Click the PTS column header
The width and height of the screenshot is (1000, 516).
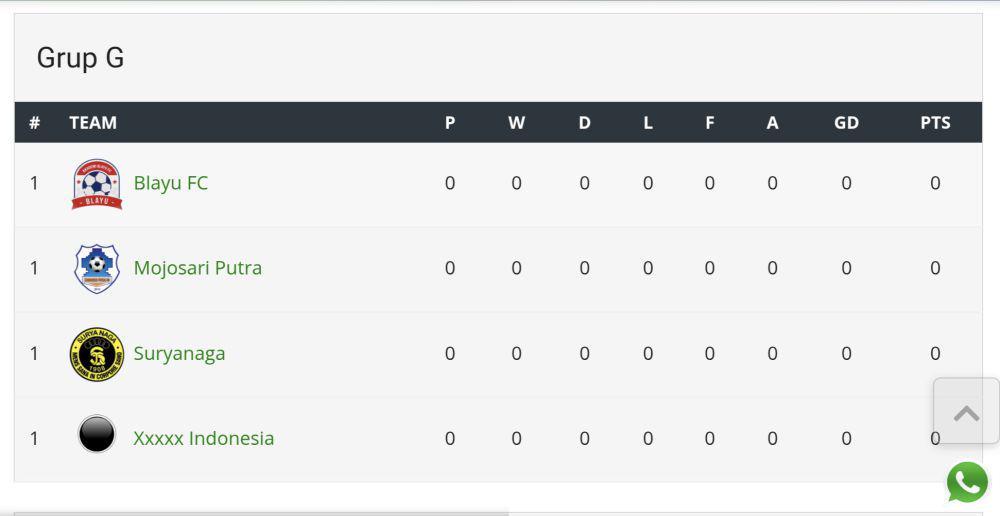coord(935,122)
